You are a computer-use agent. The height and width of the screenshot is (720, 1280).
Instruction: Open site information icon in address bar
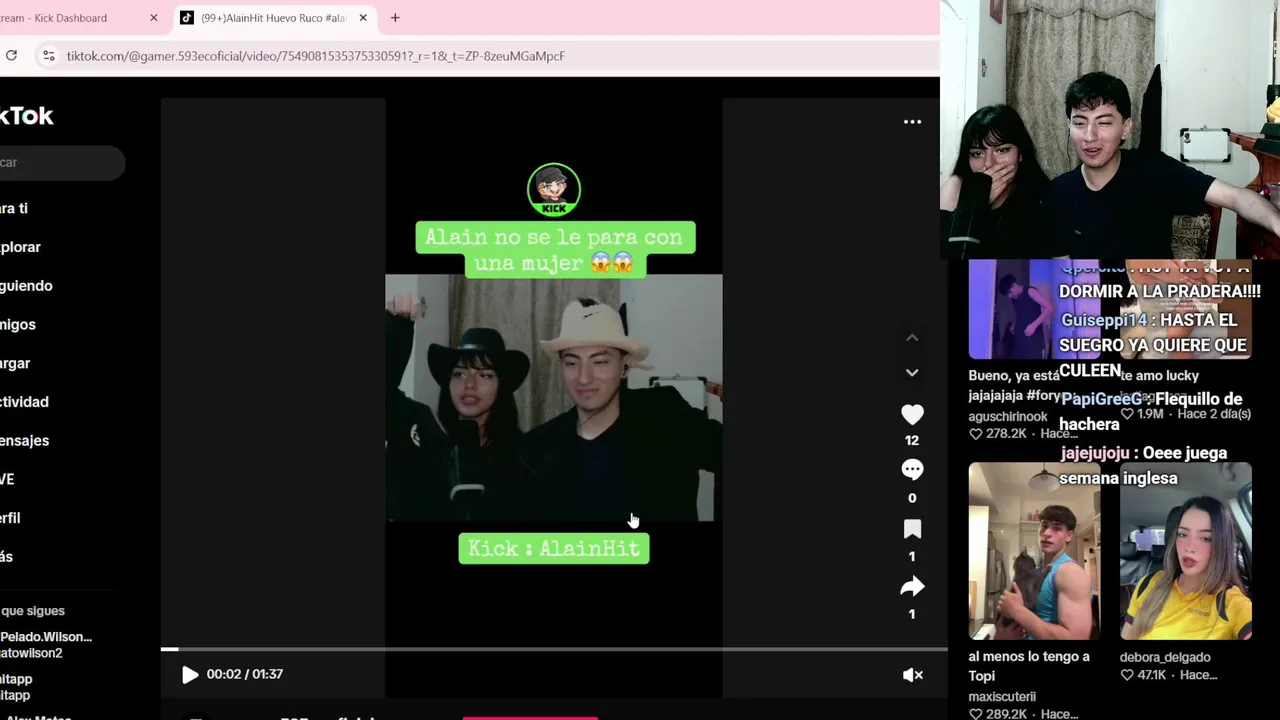coord(48,56)
